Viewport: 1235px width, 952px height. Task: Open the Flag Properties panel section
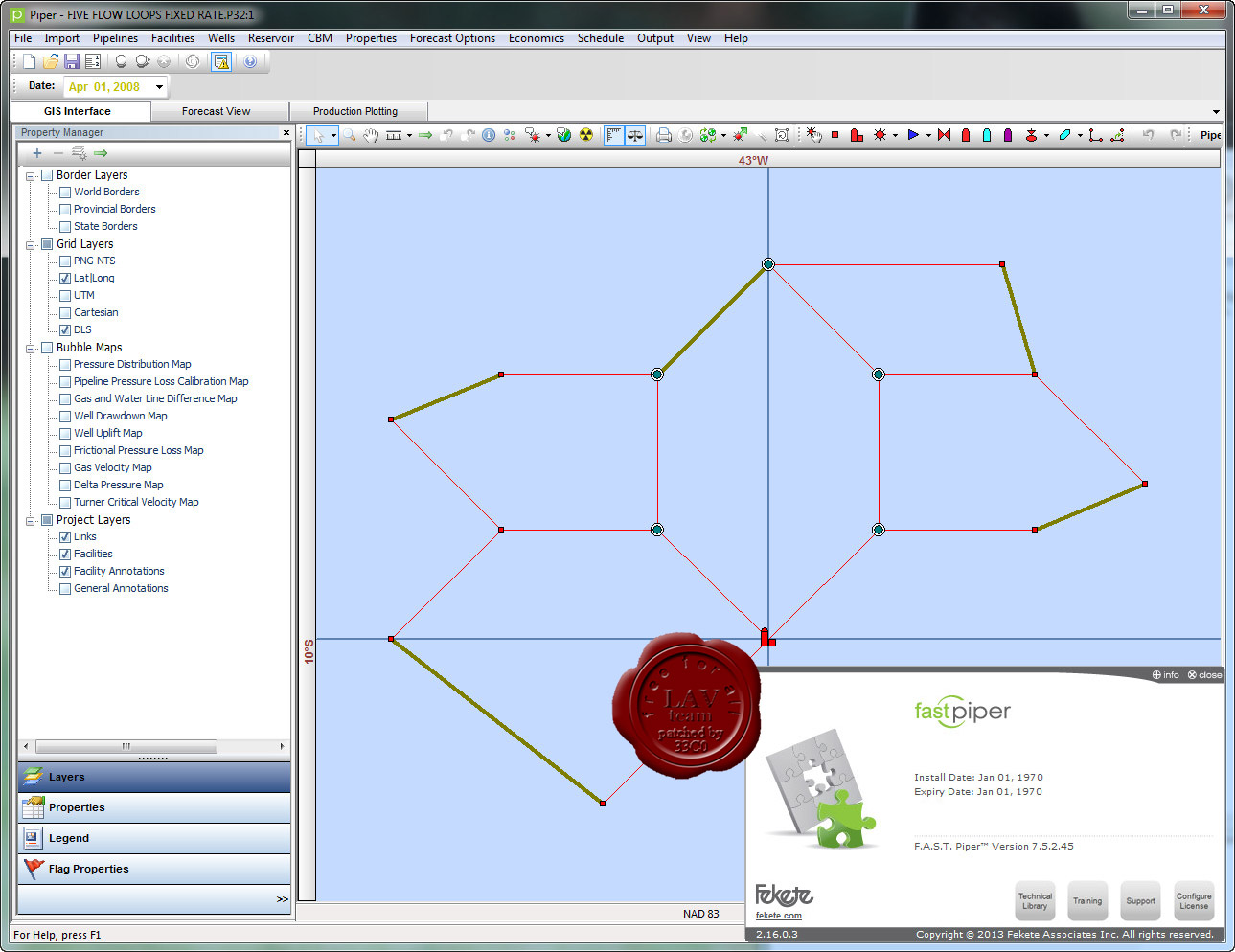pos(154,870)
